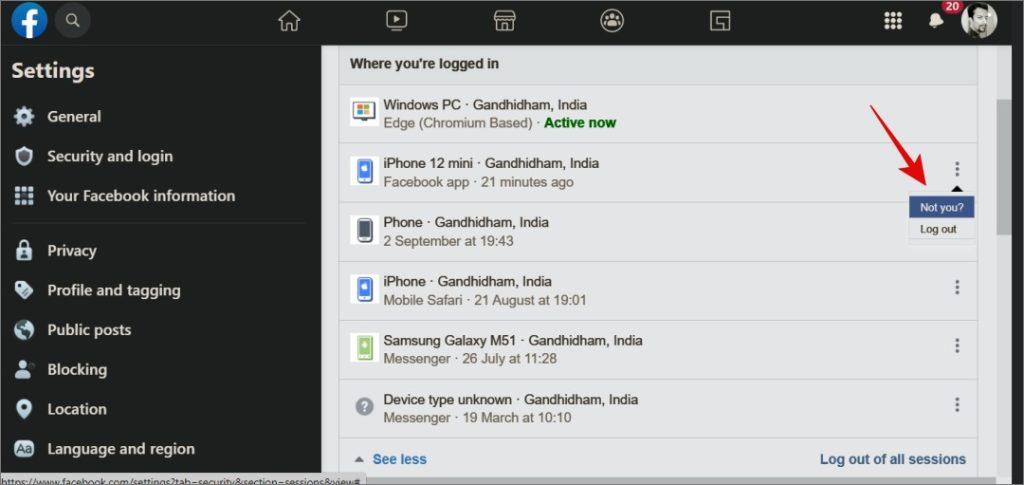This screenshot has height=485, width=1024.
Task: Open the Groups icon
Action: click(x=612, y=21)
